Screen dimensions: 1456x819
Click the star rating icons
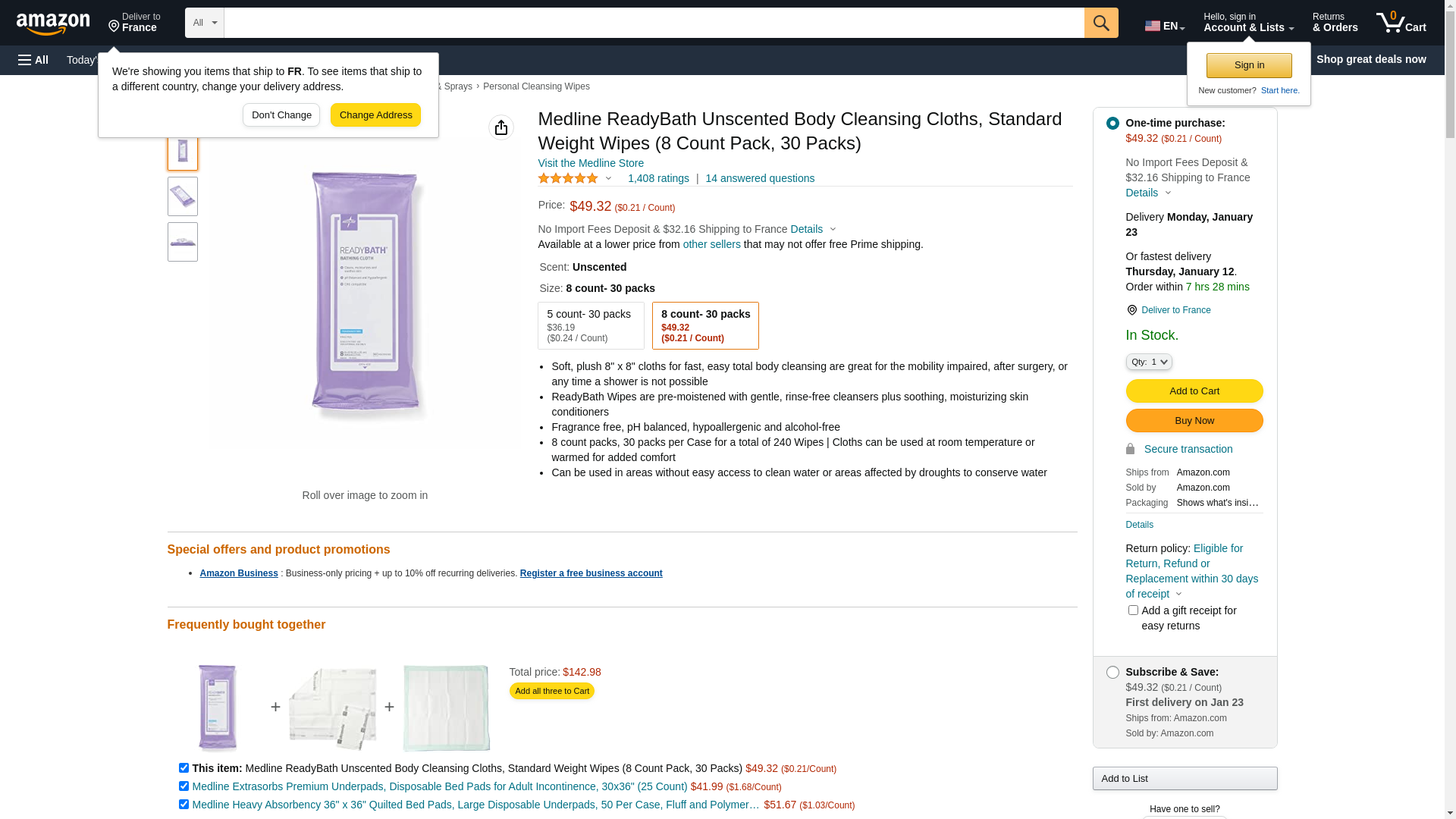point(568,178)
